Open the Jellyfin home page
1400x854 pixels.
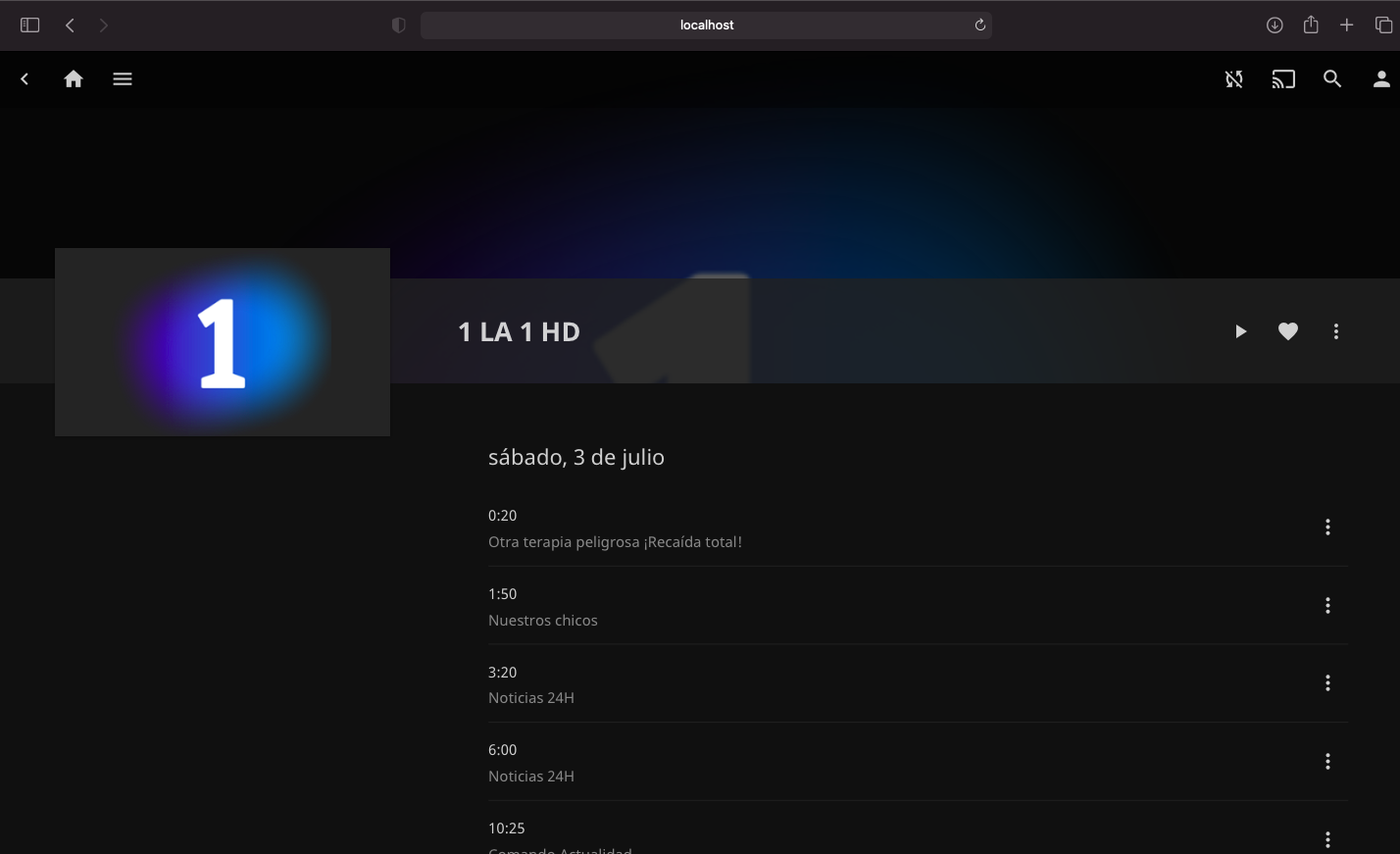(74, 79)
